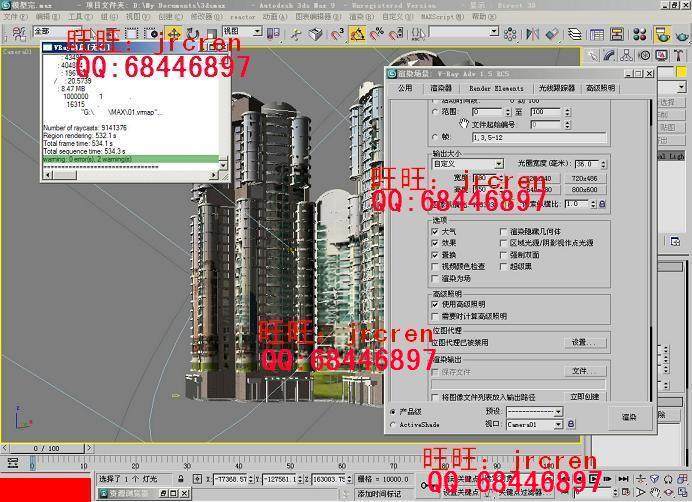The height and width of the screenshot is (502, 692).
Task: Click the 720x486 preset button
Action: click(584, 178)
